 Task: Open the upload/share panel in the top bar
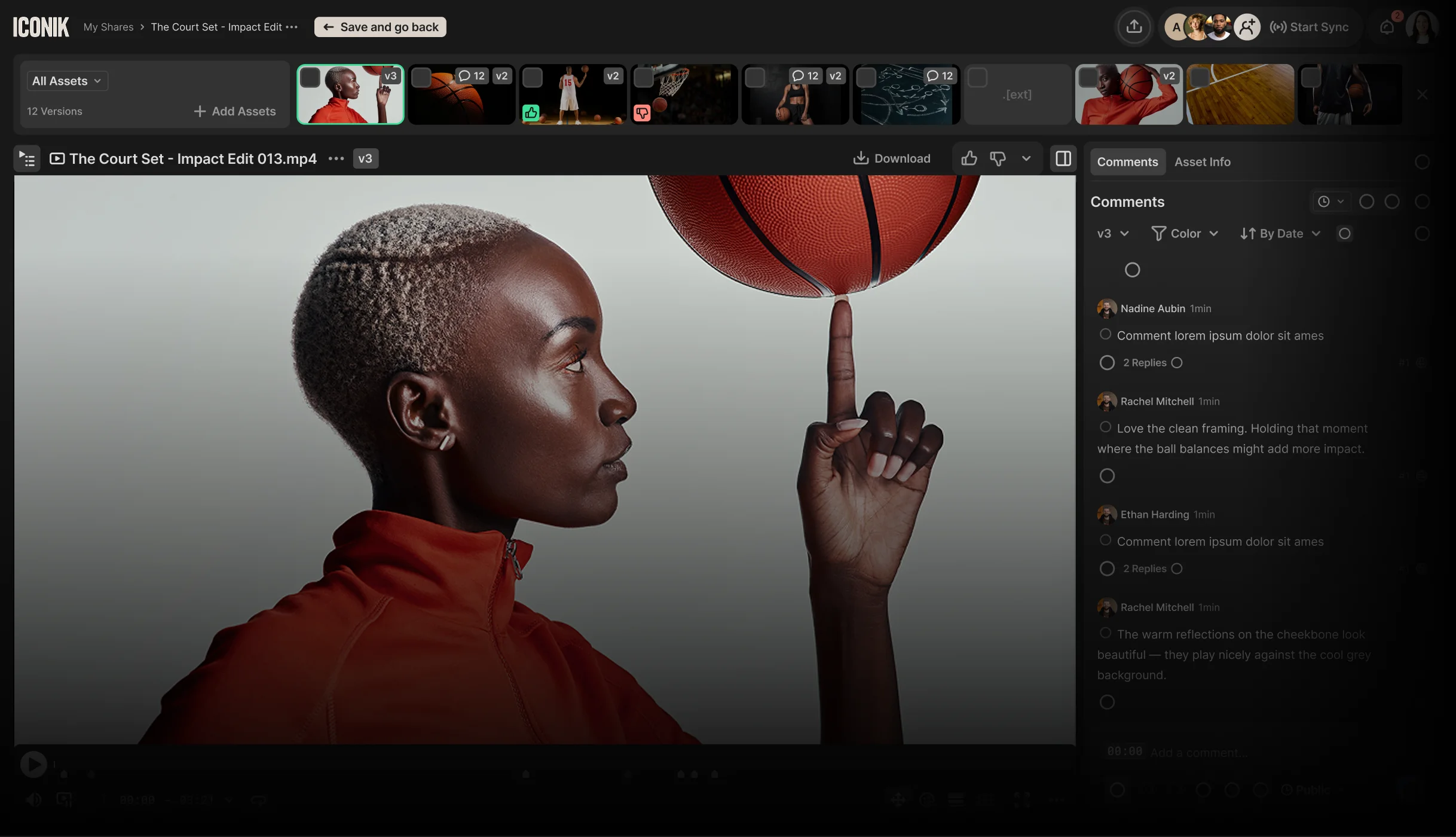point(1134,26)
